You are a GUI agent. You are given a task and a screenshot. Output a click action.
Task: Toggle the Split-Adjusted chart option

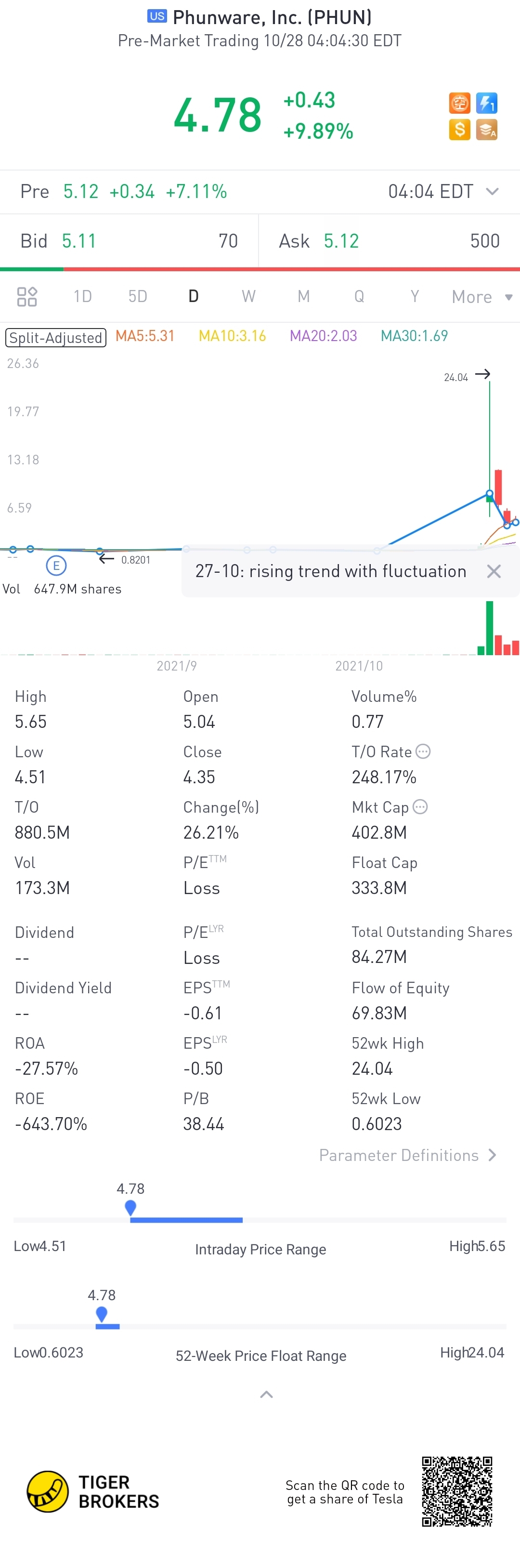(x=56, y=337)
